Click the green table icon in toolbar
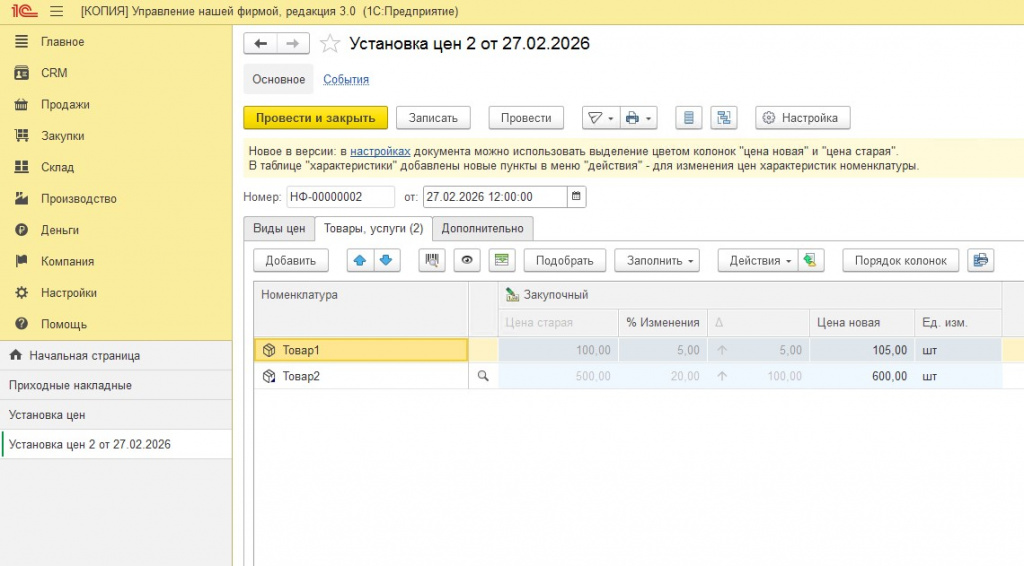This screenshot has width=1024, height=566. tap(502, 260)
